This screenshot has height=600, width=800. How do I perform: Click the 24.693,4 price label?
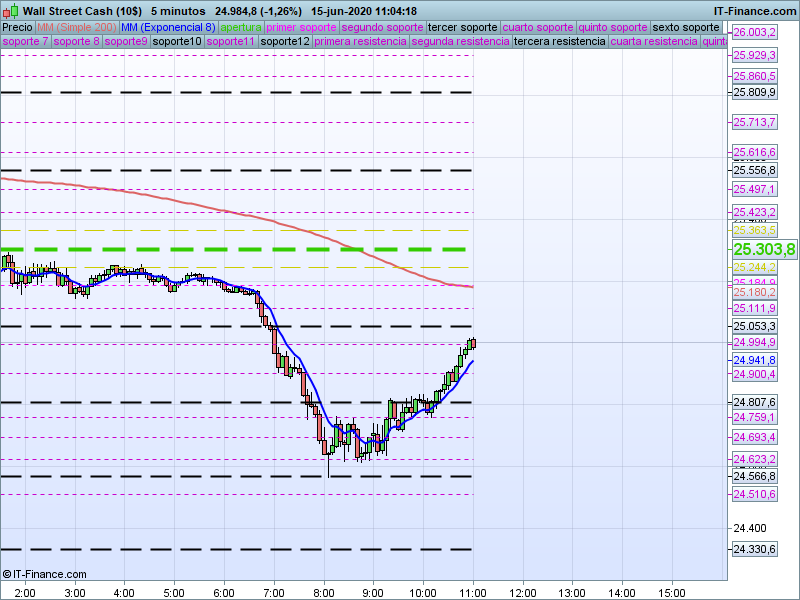(x=755, y=437)
